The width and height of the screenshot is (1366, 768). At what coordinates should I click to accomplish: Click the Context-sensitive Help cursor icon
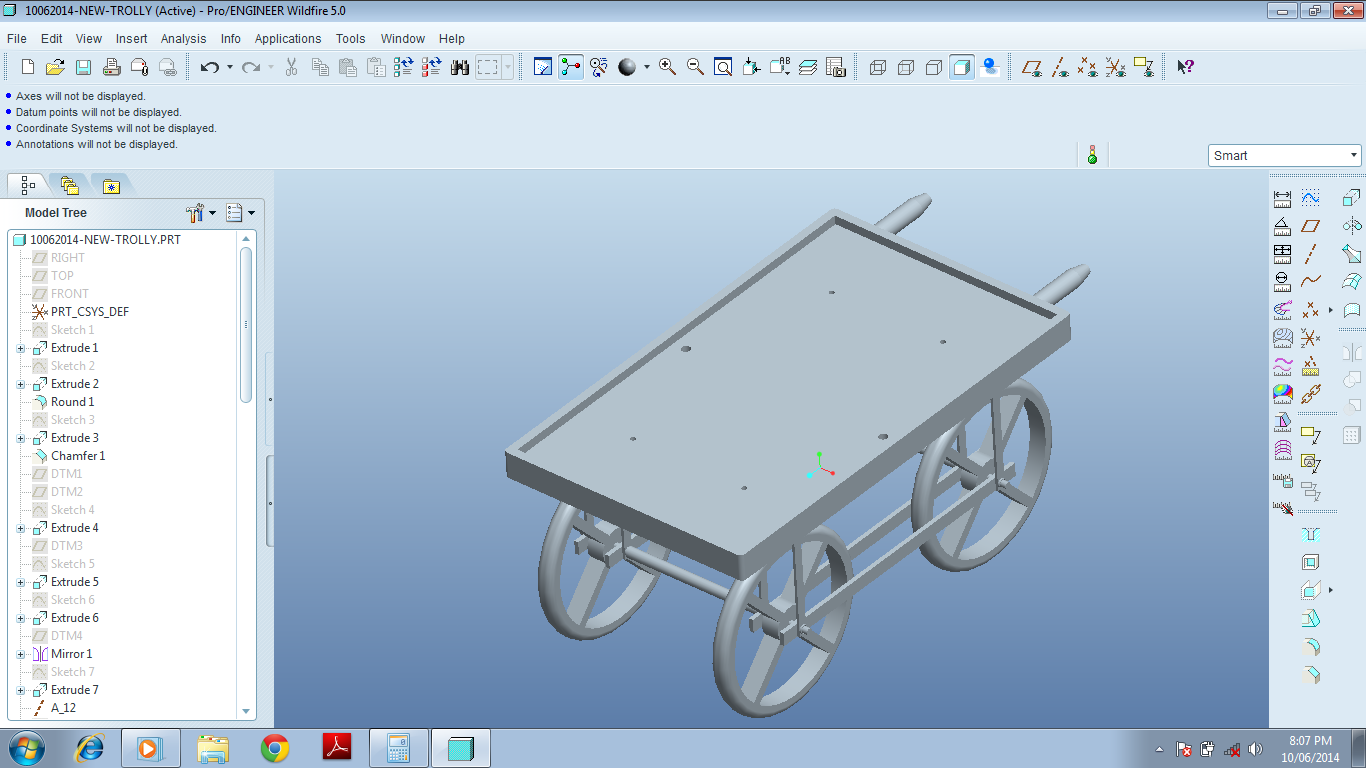tap(1185, 67)
